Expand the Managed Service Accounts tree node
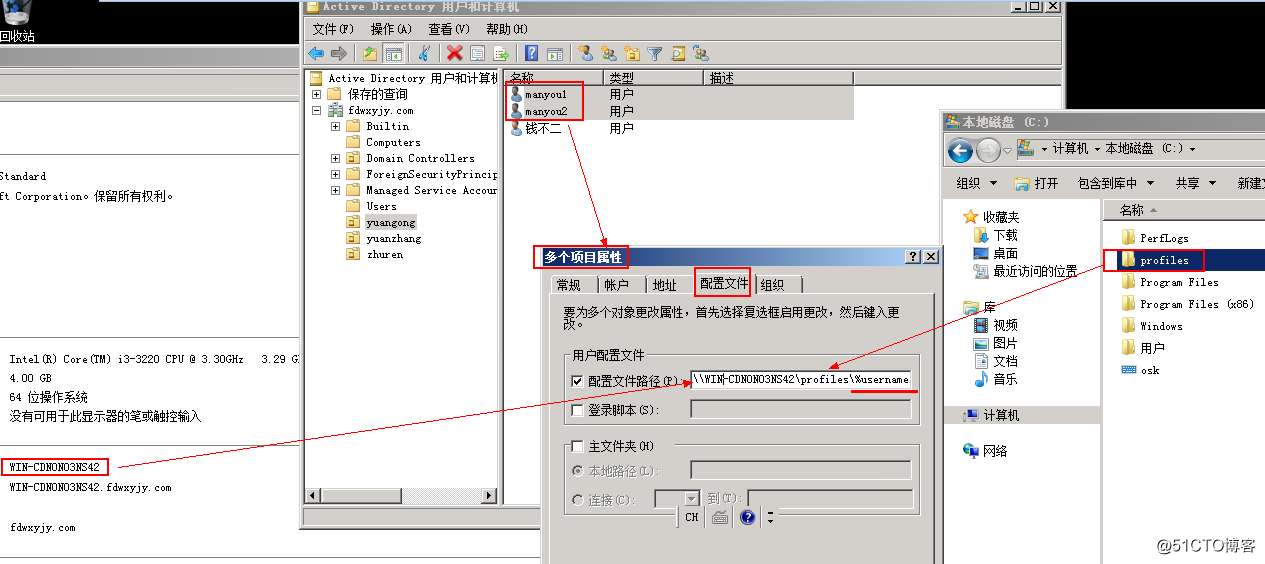 coord(336,190)
